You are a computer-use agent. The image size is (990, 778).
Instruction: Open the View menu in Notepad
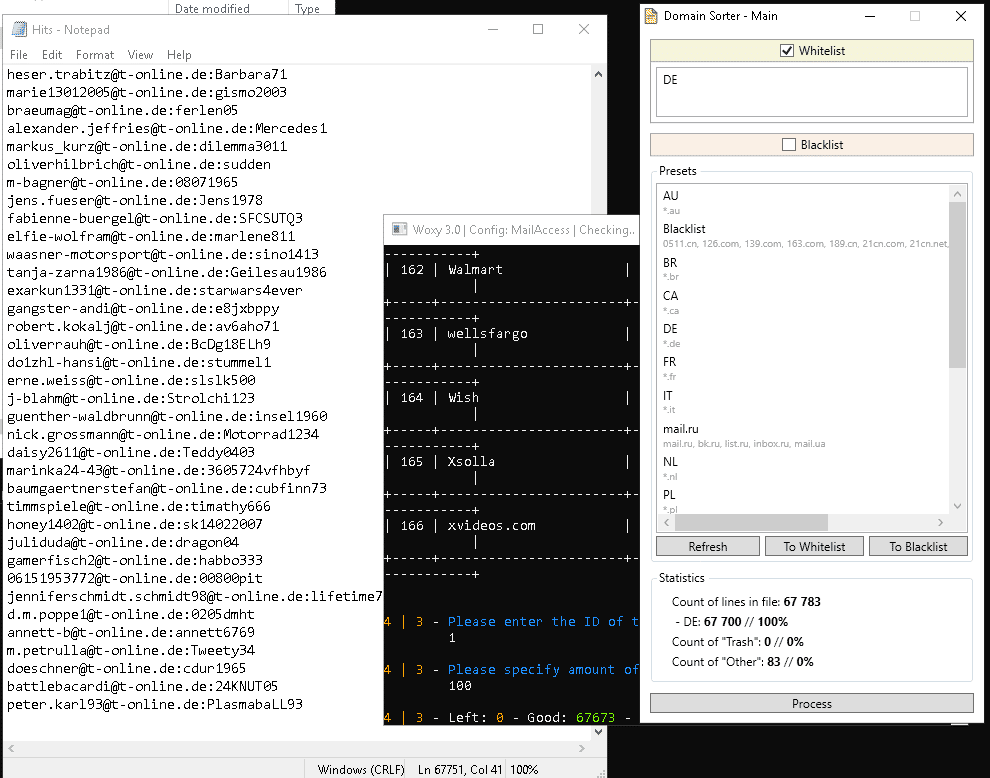[140, 55]
